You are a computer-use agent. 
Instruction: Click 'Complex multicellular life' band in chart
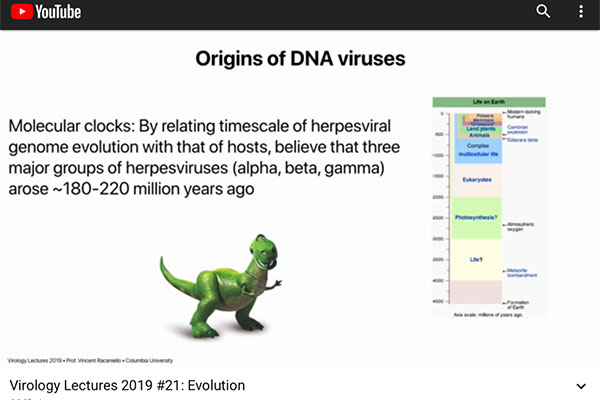pyautogui.click(x=478, y=150)
